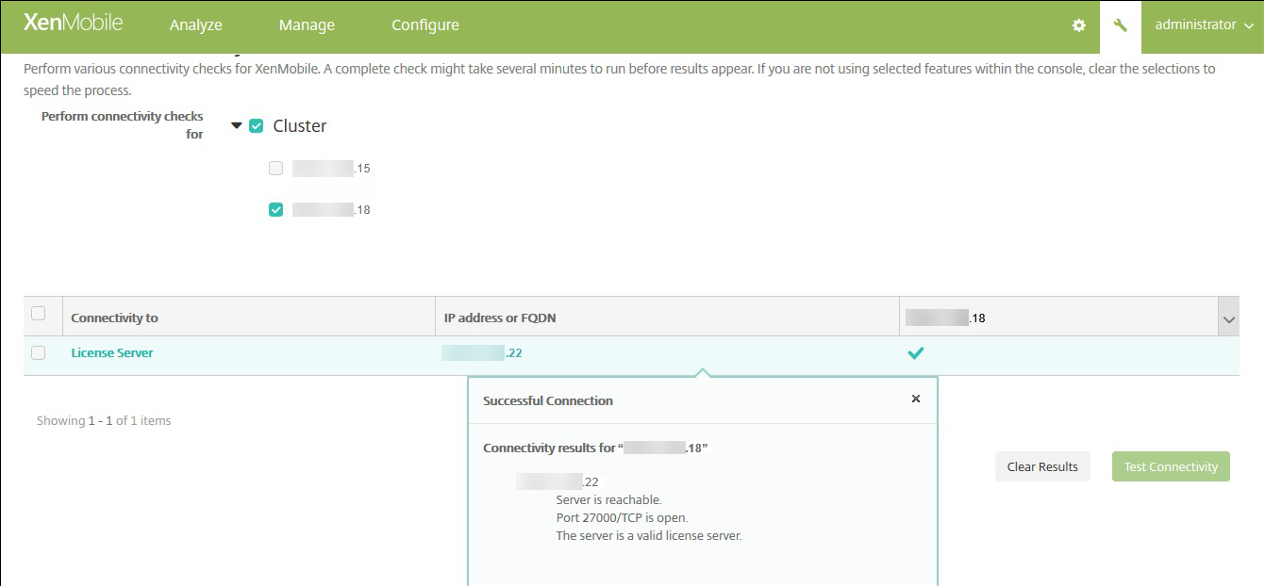
Task: Open the License Server link
Action: 112,353
